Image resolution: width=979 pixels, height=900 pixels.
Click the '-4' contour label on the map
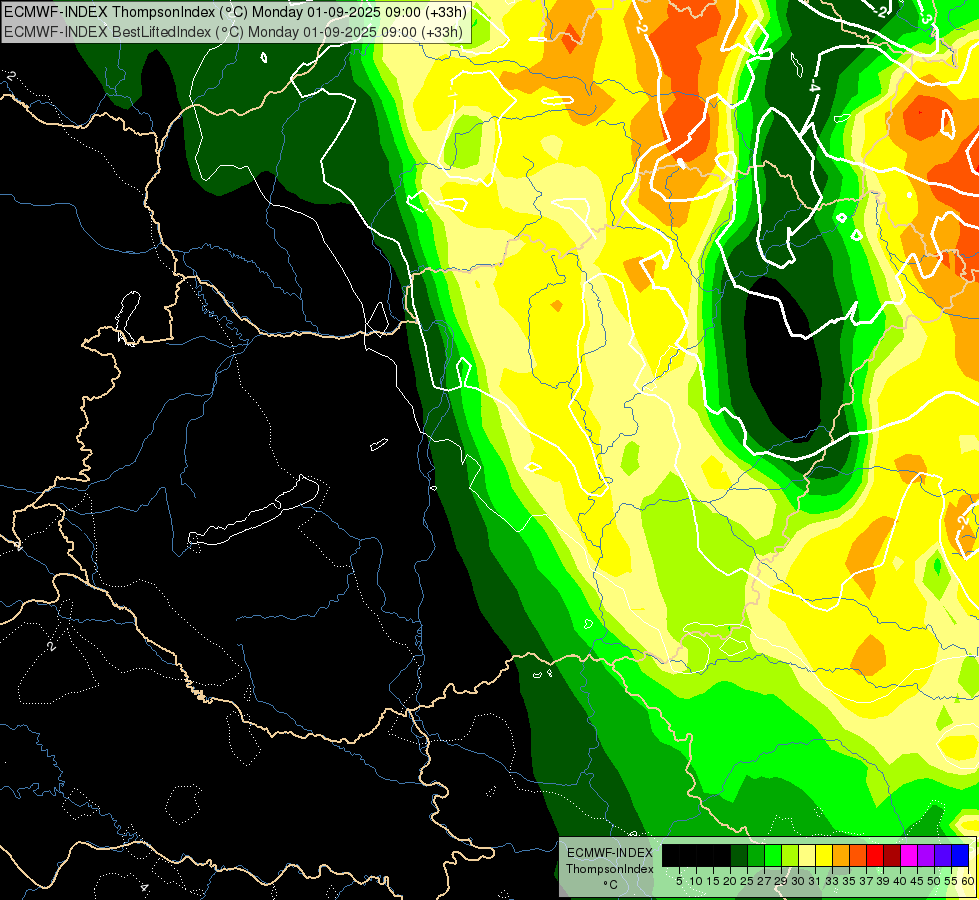[814, 86]
